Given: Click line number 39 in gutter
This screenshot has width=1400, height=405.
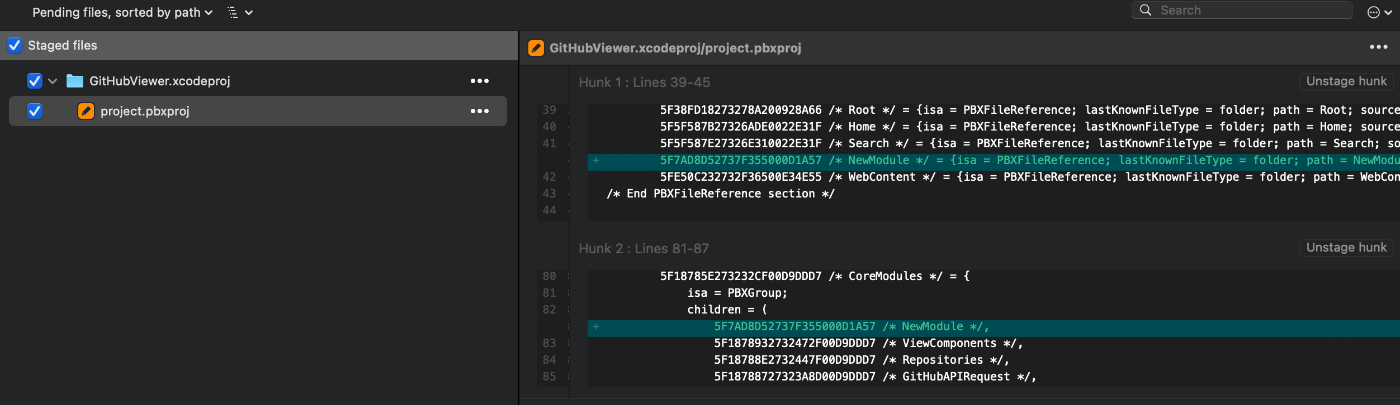Looking at the screenshot, I should 548,109.
